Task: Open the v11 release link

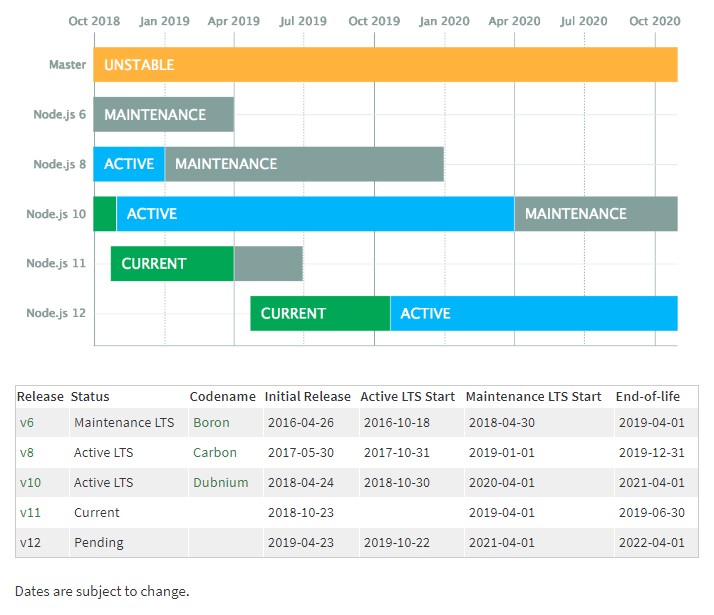Action: click(x=30, y=513)
